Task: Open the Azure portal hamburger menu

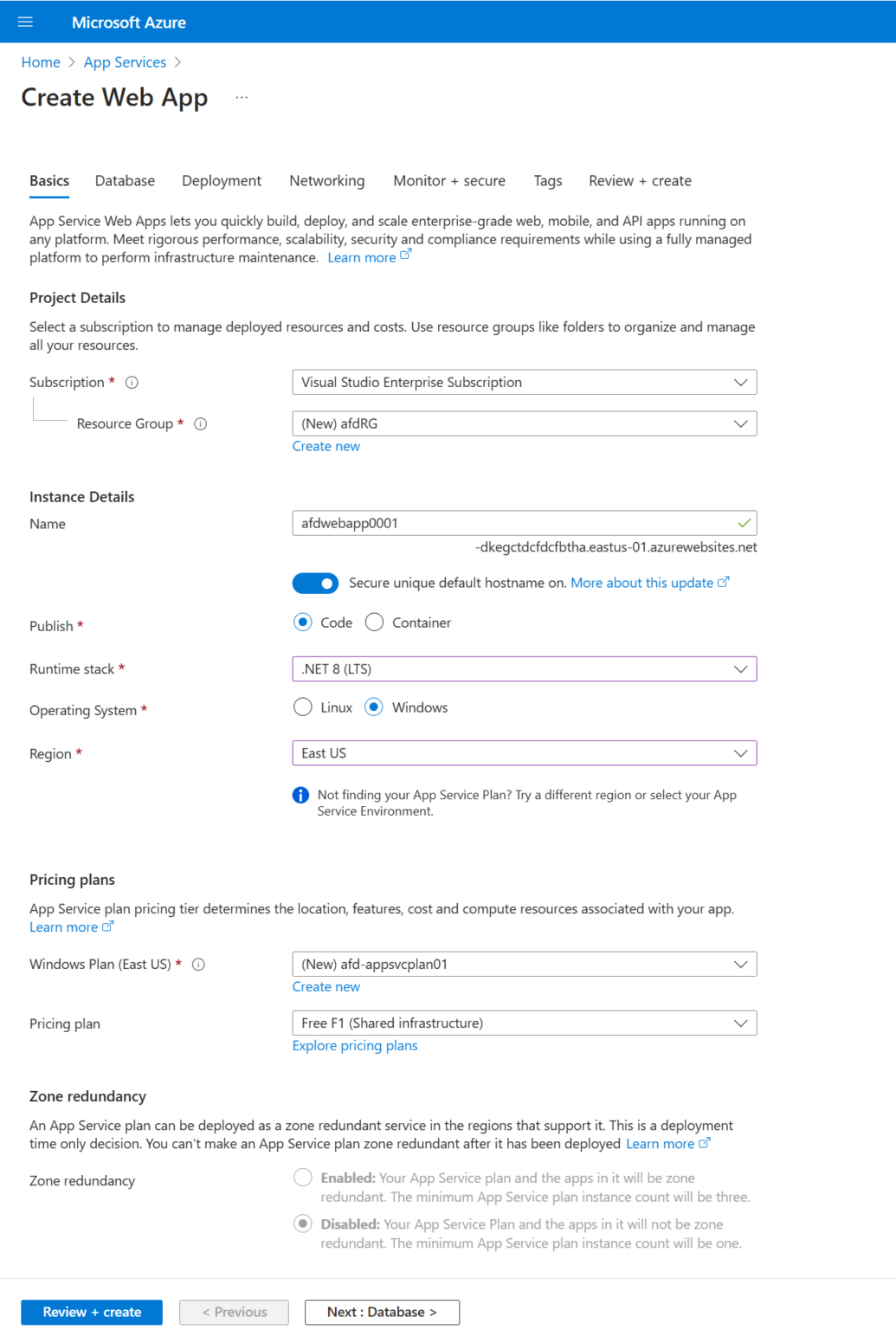Action: [24, 22]
